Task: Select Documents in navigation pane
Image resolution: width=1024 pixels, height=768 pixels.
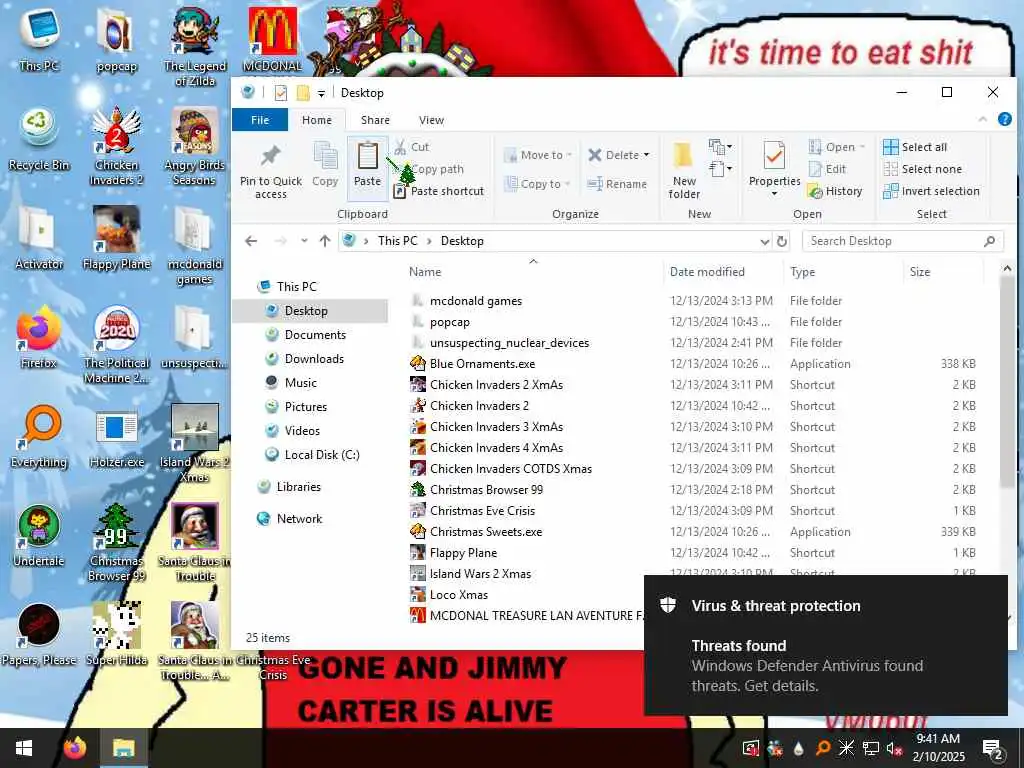Action: 315,334
